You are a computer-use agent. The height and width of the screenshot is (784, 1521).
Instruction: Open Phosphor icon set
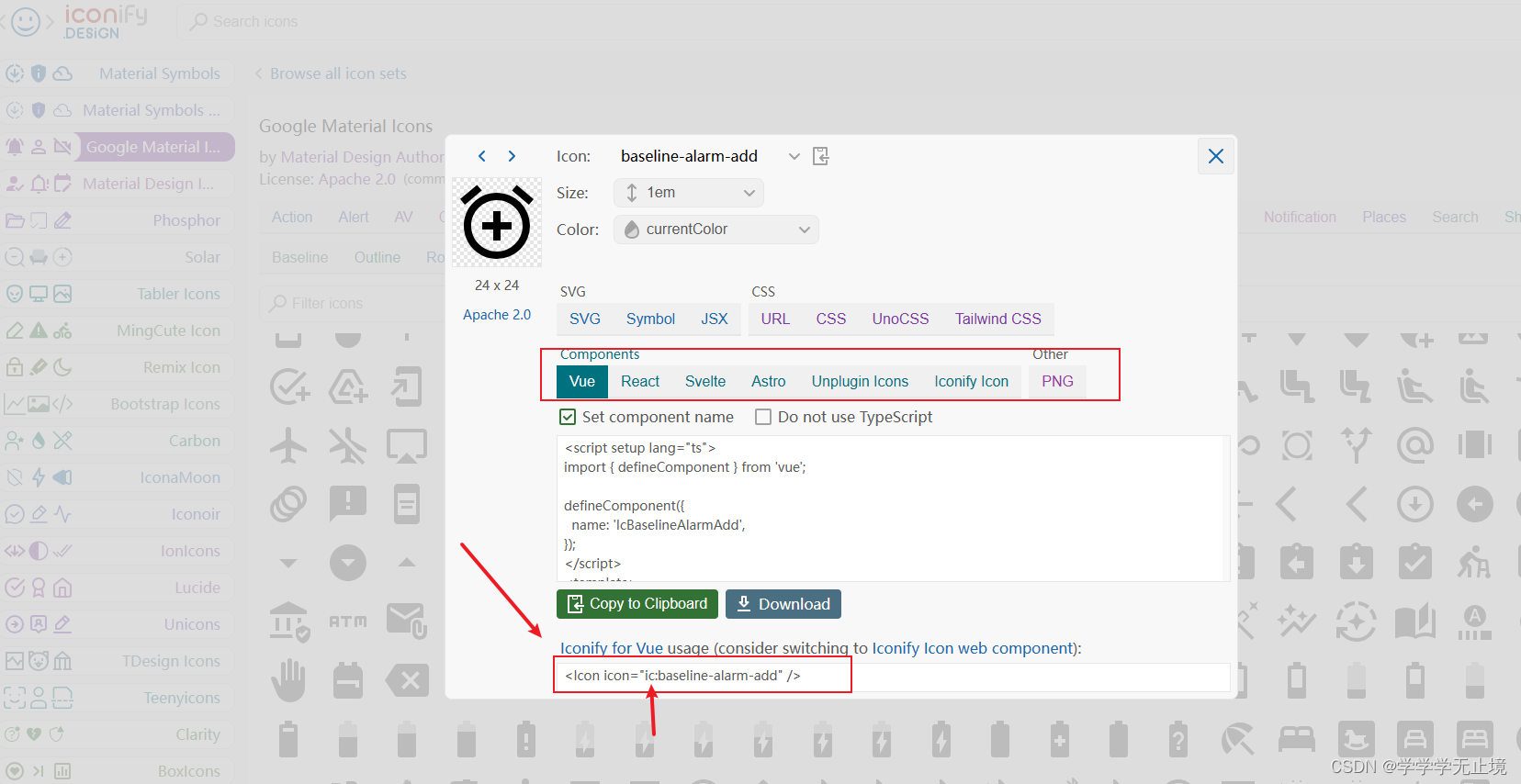[118, 220]
